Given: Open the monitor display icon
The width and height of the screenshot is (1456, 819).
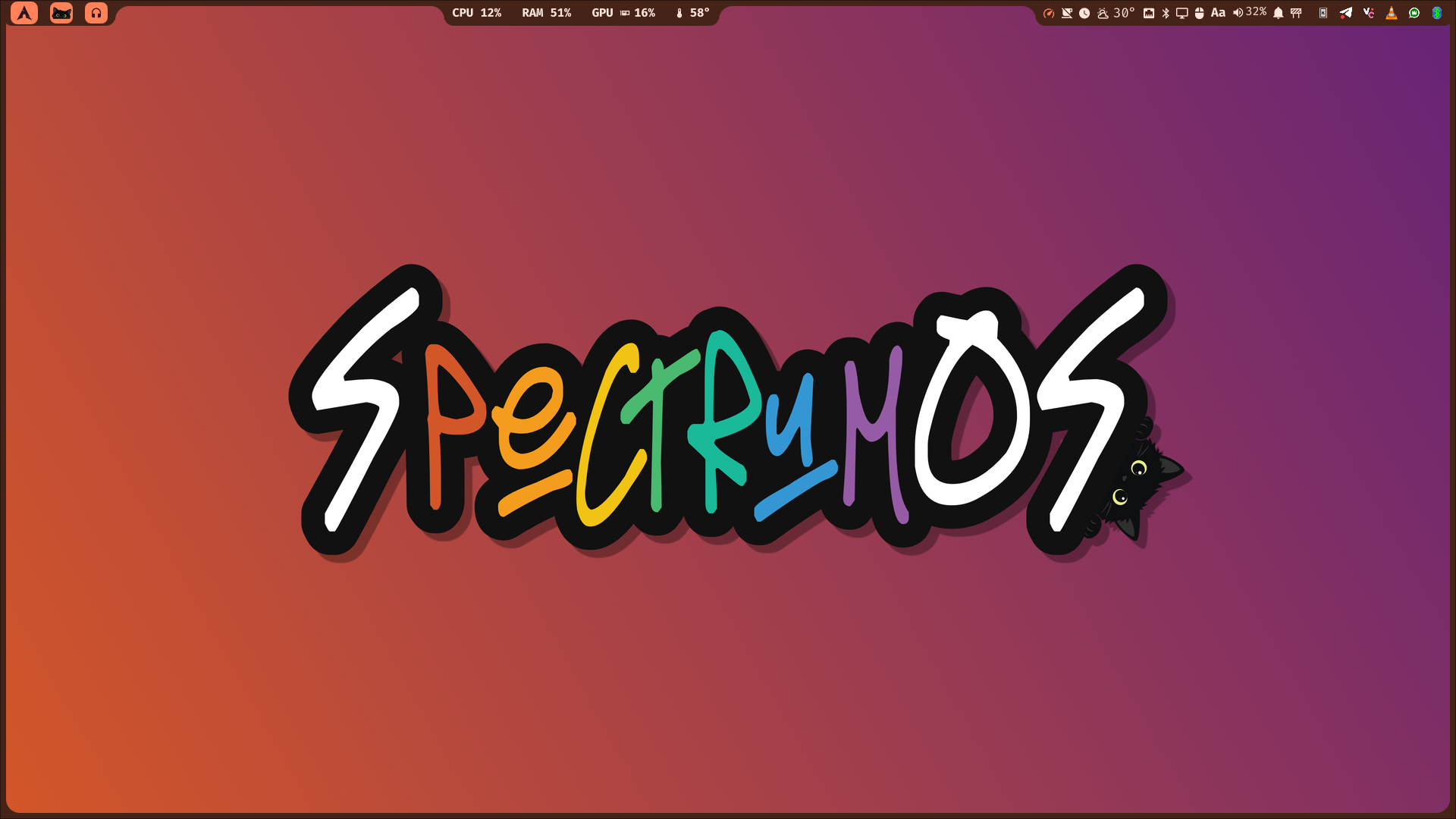Looking at the screenshot, I should pyautogui.click(x=1182, y=13).
